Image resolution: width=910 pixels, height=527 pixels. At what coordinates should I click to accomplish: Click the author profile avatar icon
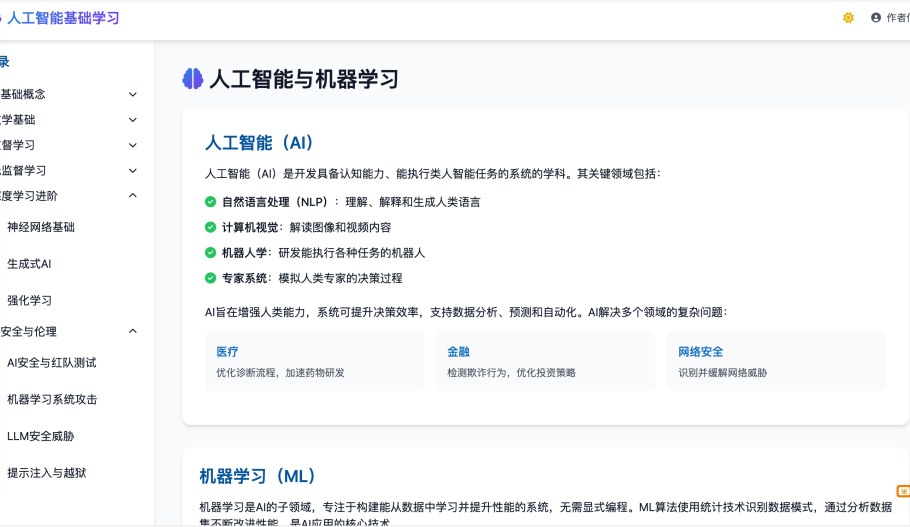pos(876,18)
